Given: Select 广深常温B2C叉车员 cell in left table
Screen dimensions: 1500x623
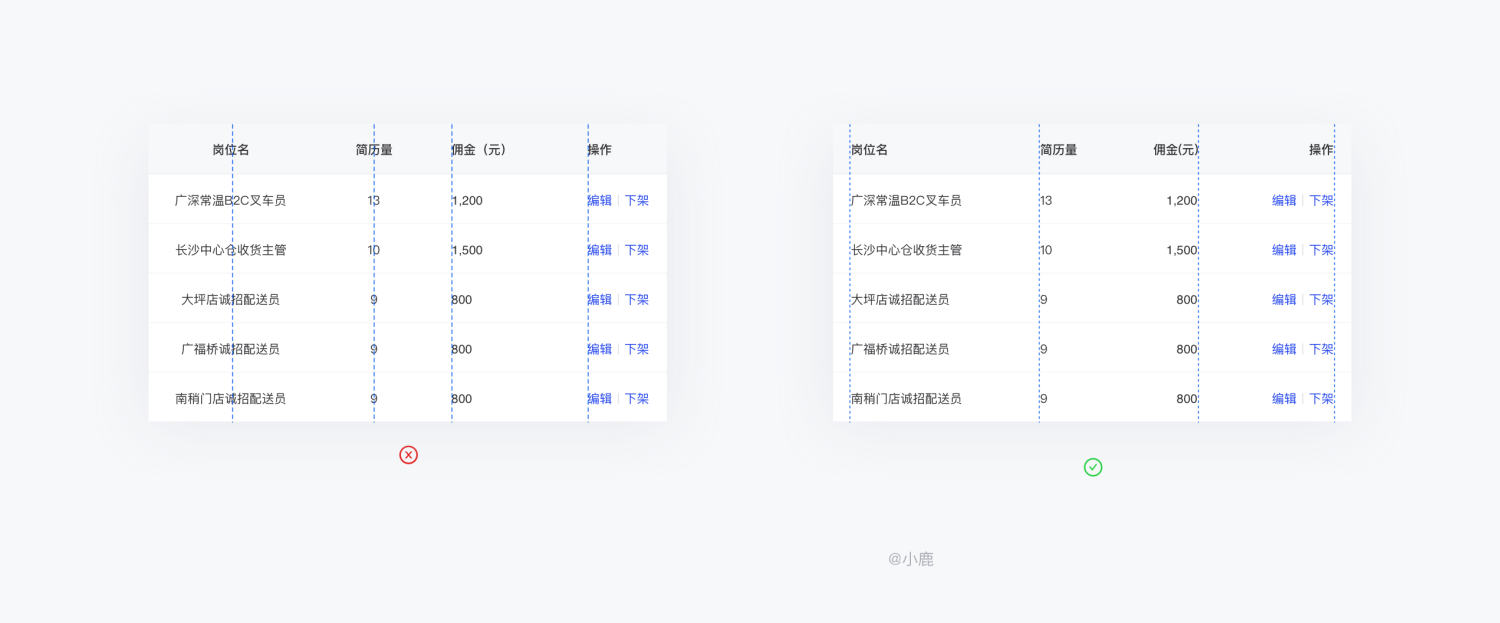Looking at the screenshot, I should coord(230,200).
